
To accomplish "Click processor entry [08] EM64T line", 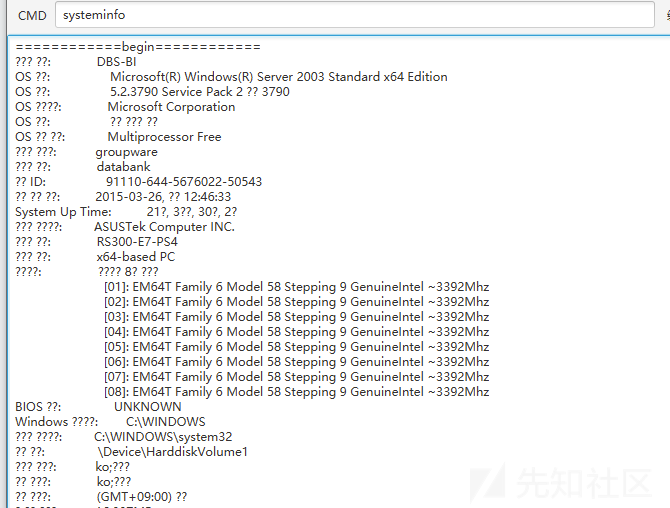I will pos(297,392).
